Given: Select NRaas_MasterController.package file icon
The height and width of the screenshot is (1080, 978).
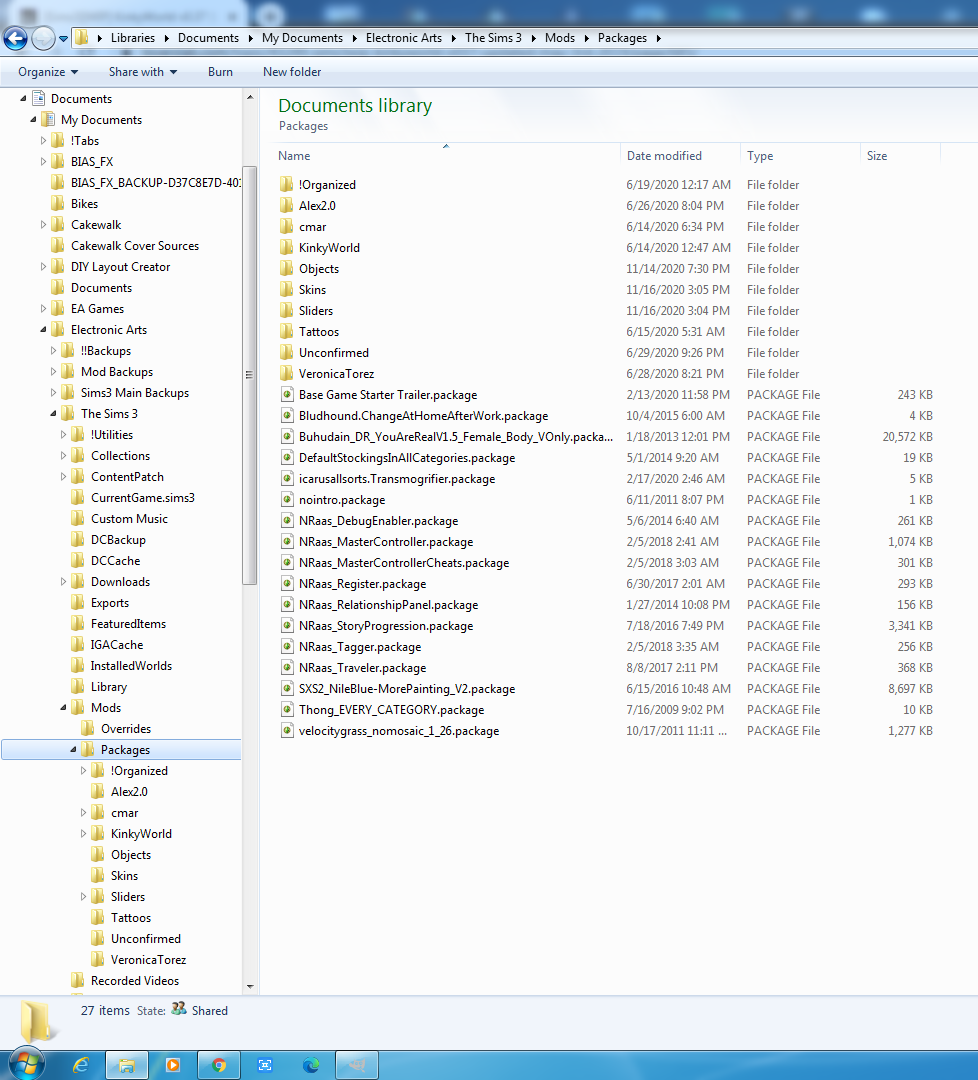Looking at the screenshot, I should pyautogui.click(x=287, y=542).
